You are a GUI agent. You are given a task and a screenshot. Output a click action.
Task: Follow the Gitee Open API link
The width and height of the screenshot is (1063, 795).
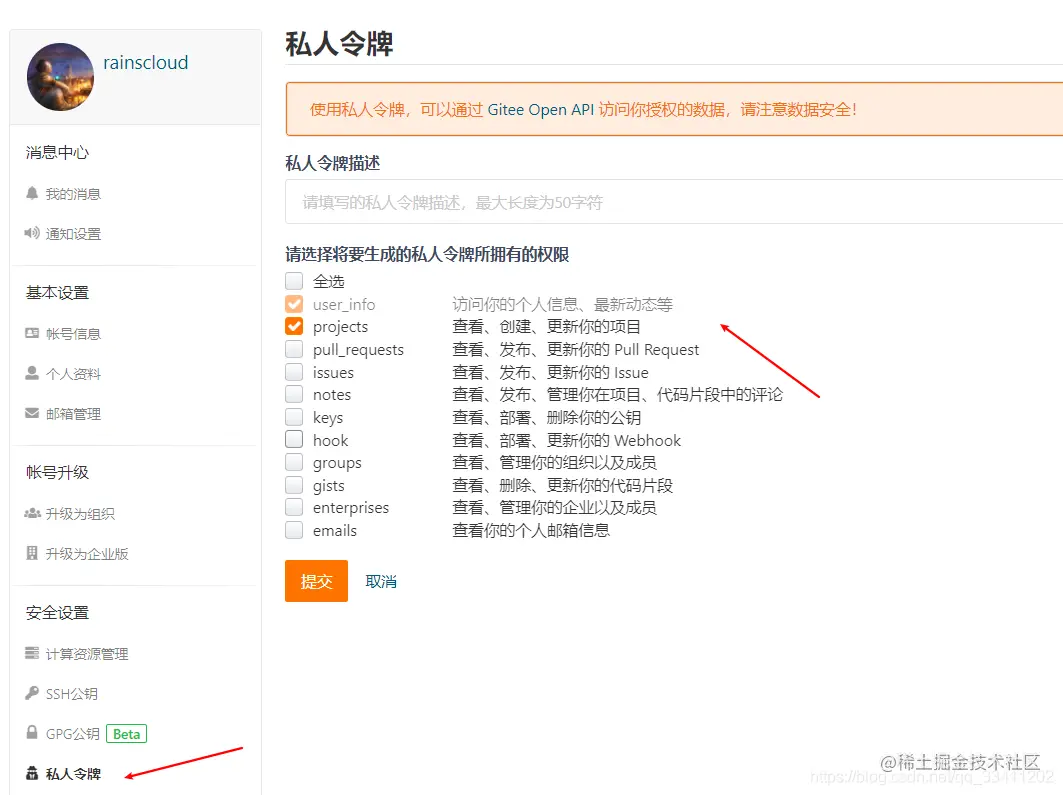click(x=540, y=110)
